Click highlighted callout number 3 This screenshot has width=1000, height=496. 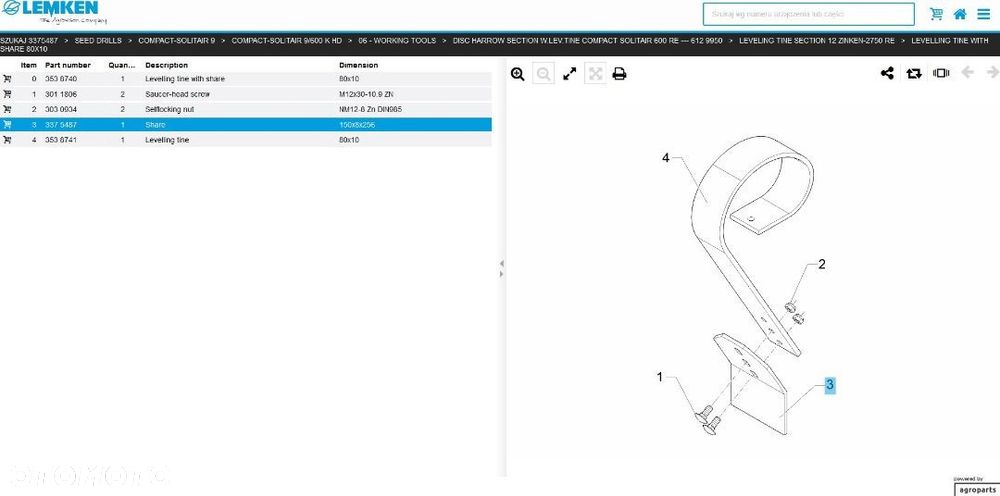point(830,384)
